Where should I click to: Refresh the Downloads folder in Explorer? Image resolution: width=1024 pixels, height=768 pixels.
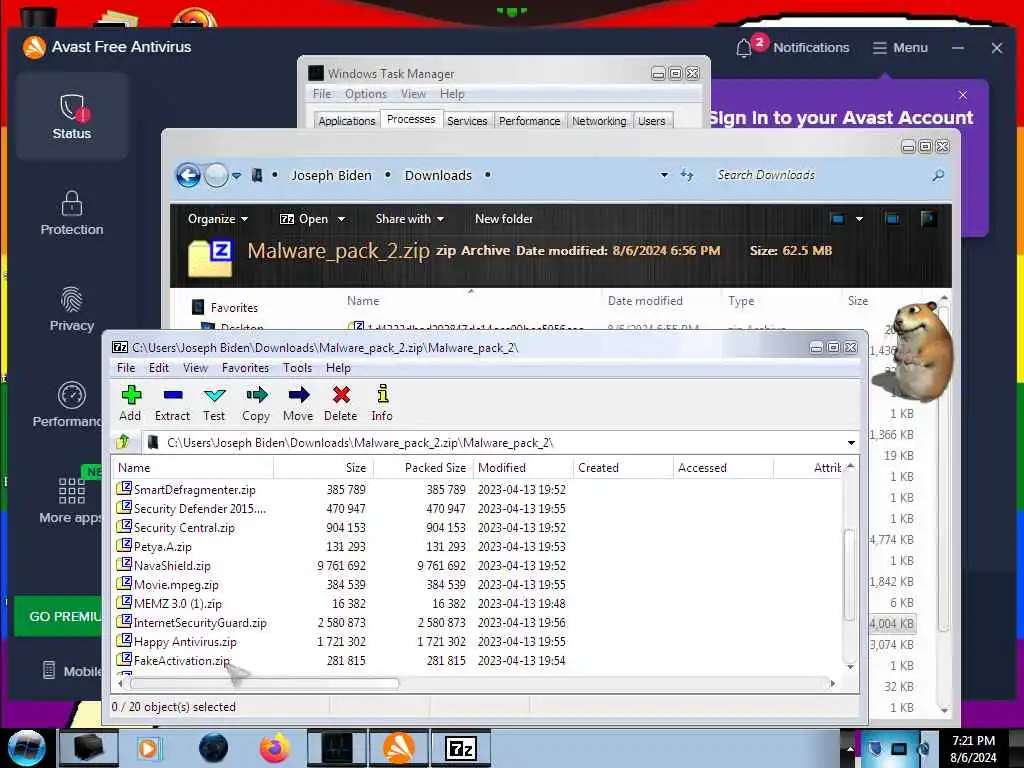coord(687,175)
